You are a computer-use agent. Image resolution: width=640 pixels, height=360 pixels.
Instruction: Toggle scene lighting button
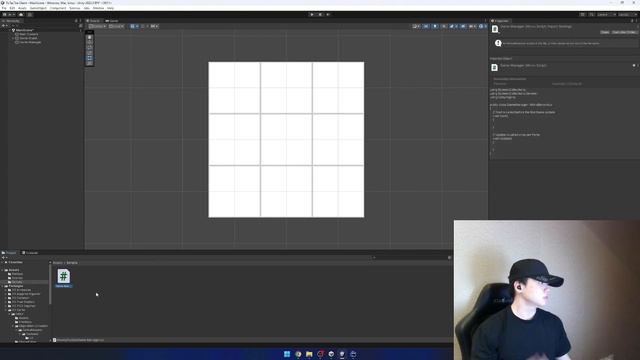[435, 27]
